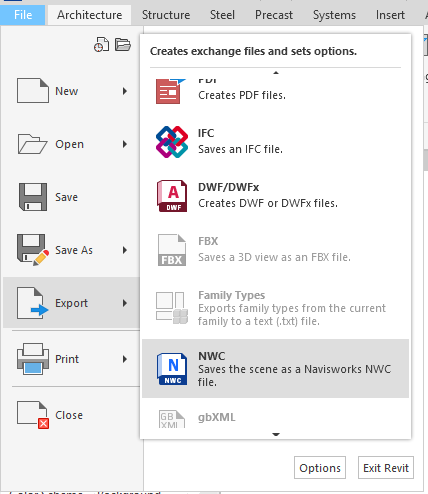Click the New document icon
This screenshot has width=428, height=494.
pos(33,91)
